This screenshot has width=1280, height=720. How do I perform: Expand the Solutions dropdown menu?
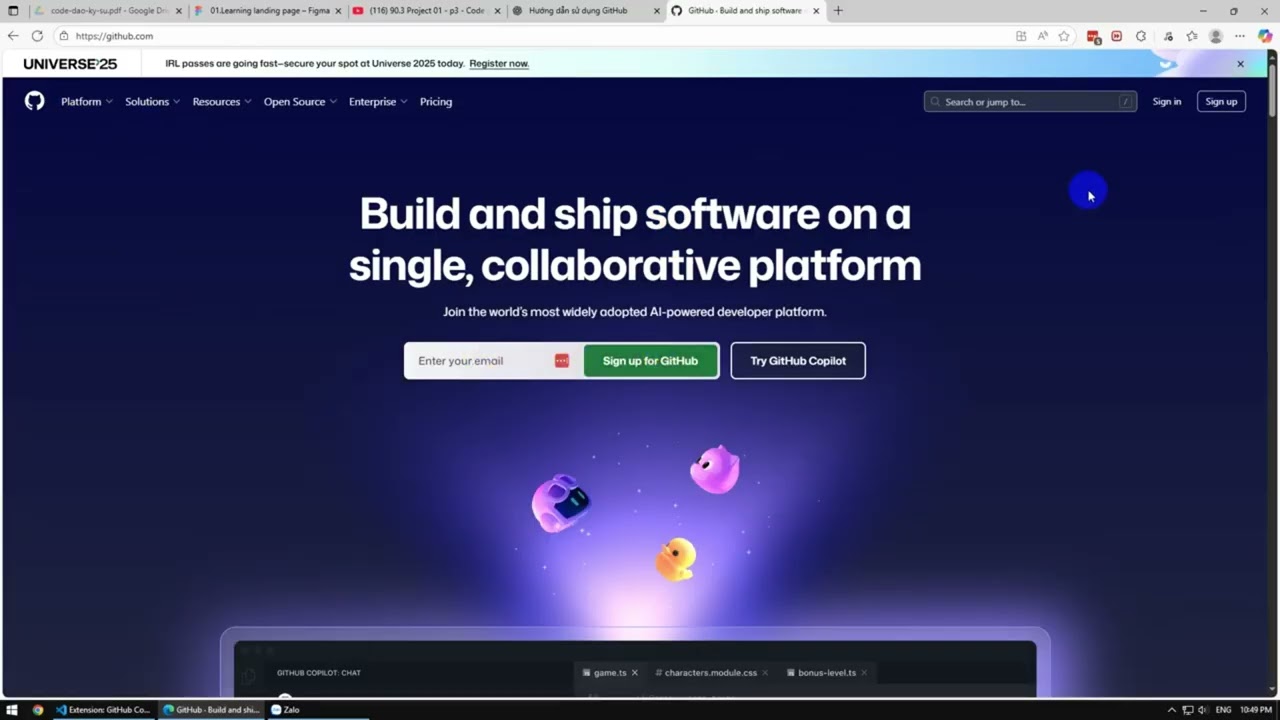pyautogui.click(x=152, y=102)
